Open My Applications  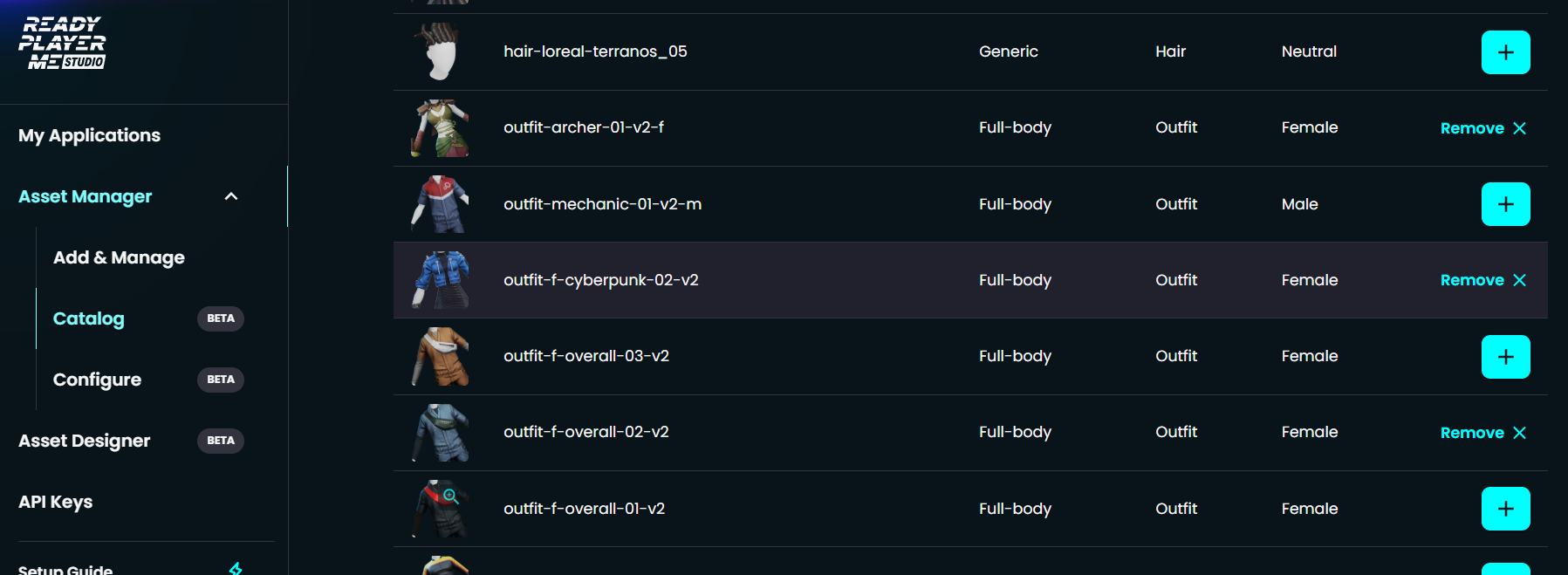pos(89,135)
